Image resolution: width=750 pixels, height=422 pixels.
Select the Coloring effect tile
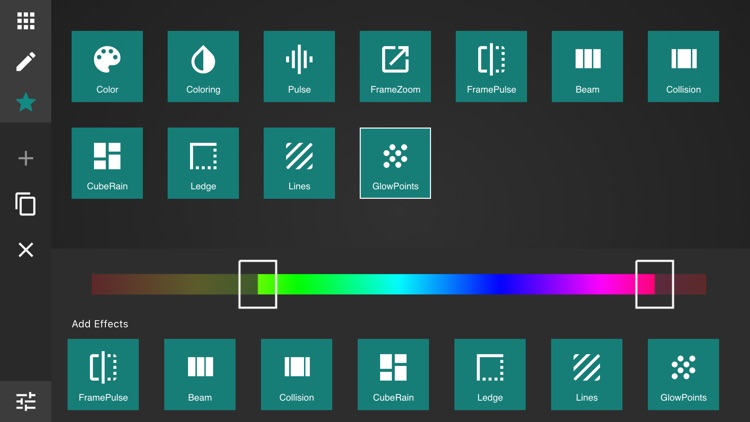pyautogui.click(x=203, y=67)
